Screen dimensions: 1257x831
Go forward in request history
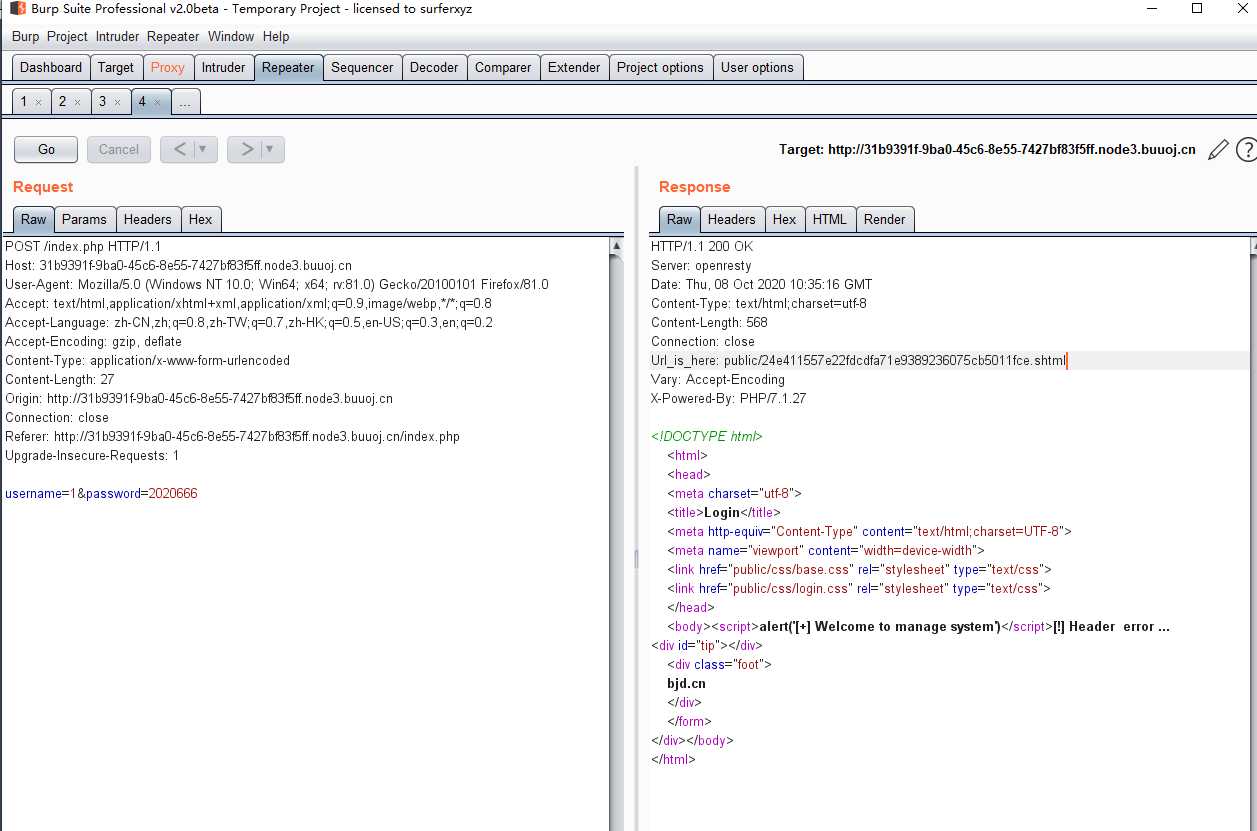pyautogui.click(x=246, y=149)
